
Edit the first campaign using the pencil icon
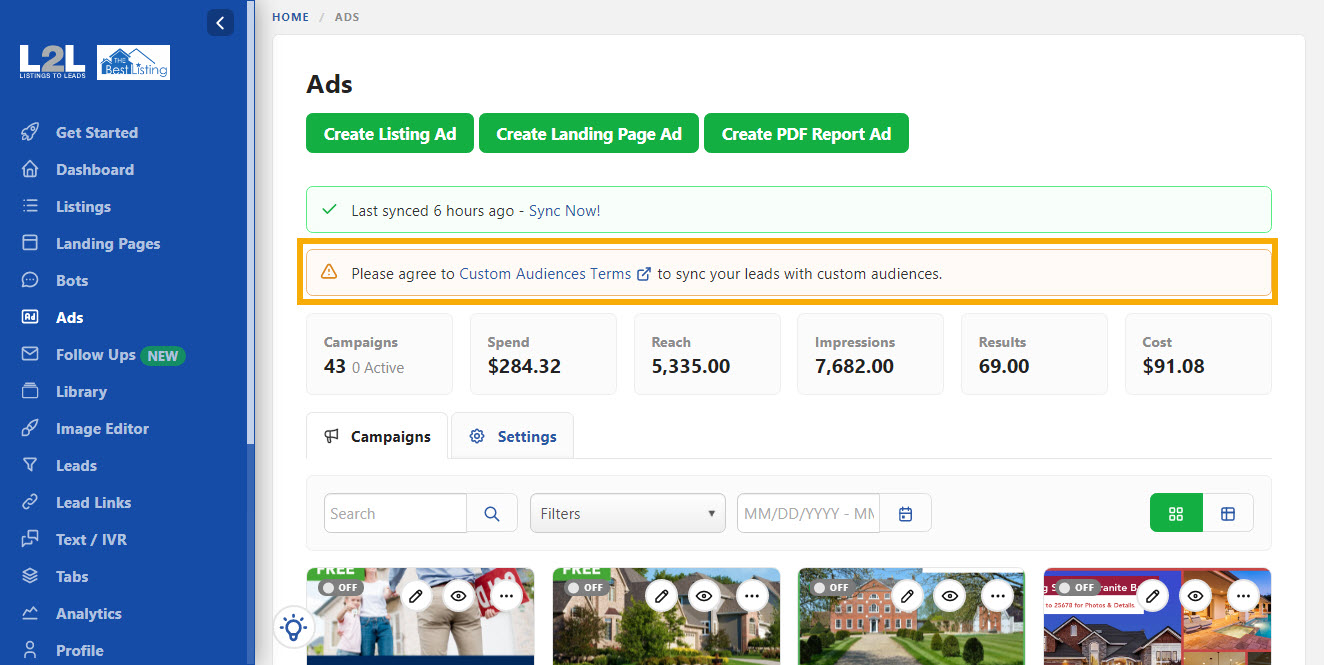pyautogui.click(x=416, y=595)
